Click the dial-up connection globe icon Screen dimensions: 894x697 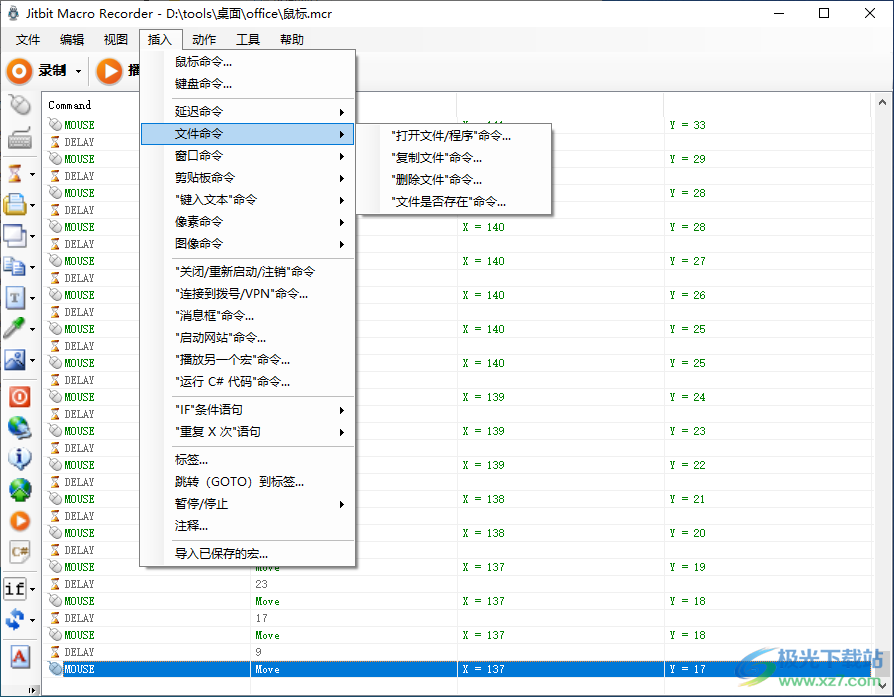coord(20,428)
